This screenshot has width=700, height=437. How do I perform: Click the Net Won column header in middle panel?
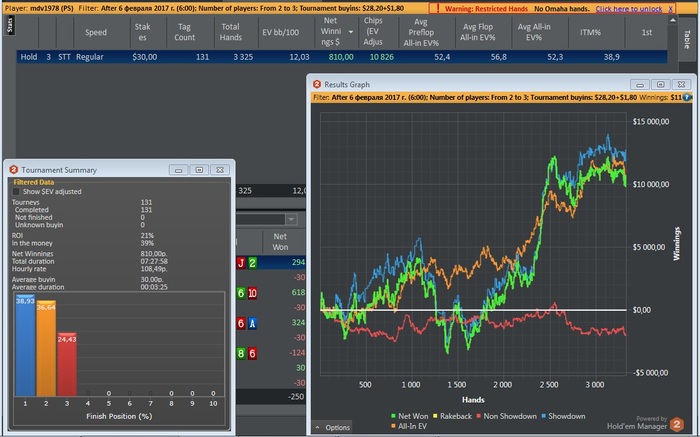pyautogui.click(x=280, y=241)
